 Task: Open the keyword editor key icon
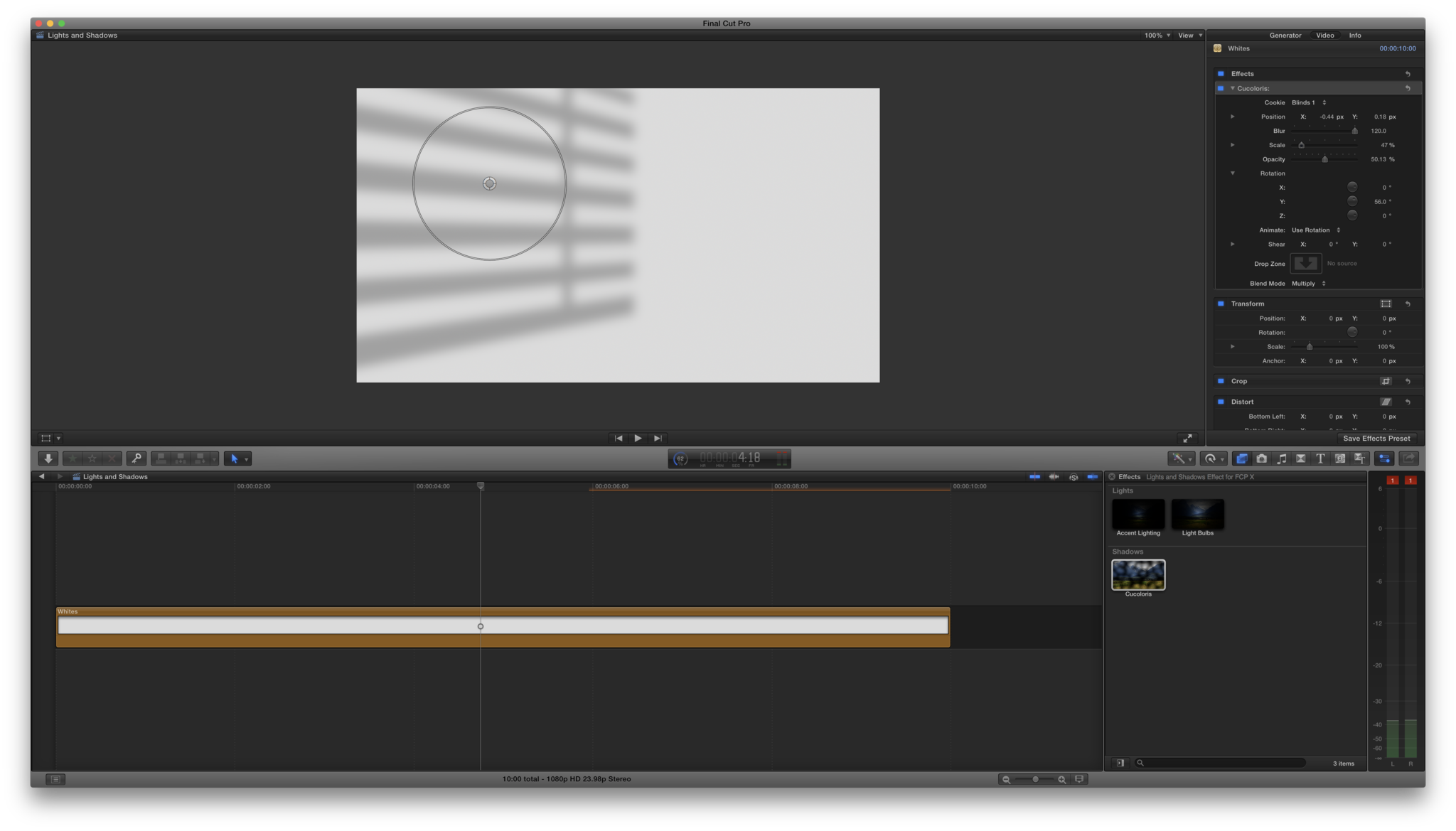pos(136,459)
